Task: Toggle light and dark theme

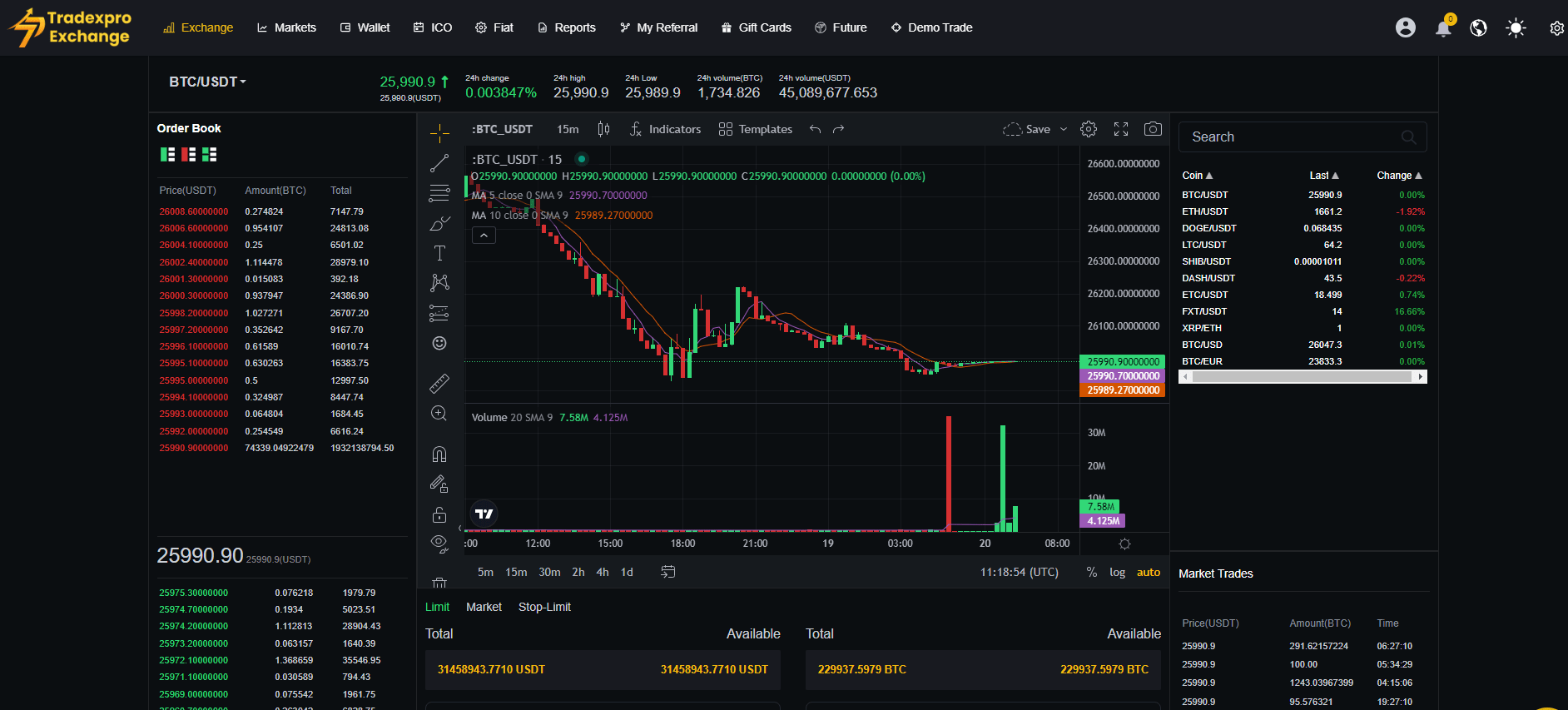Action: (1516, 28)
